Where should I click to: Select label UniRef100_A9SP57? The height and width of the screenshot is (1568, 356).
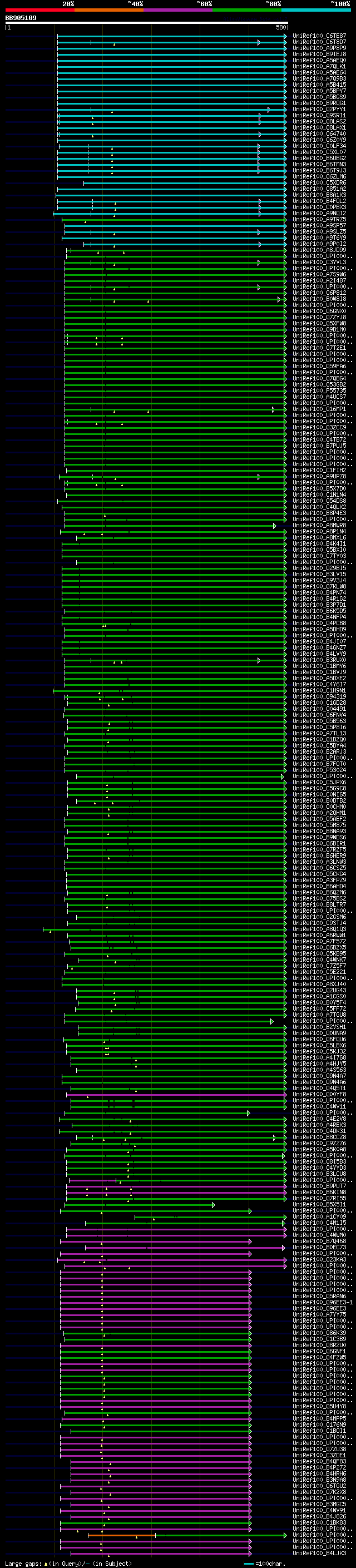point(319,225)
